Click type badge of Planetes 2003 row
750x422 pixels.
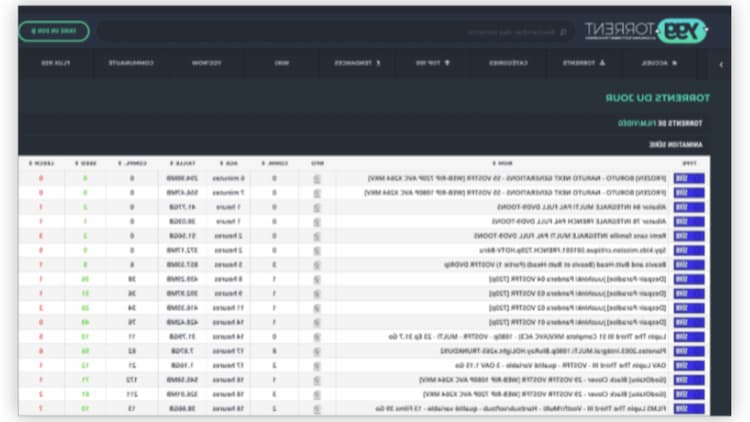pos(689,351)
